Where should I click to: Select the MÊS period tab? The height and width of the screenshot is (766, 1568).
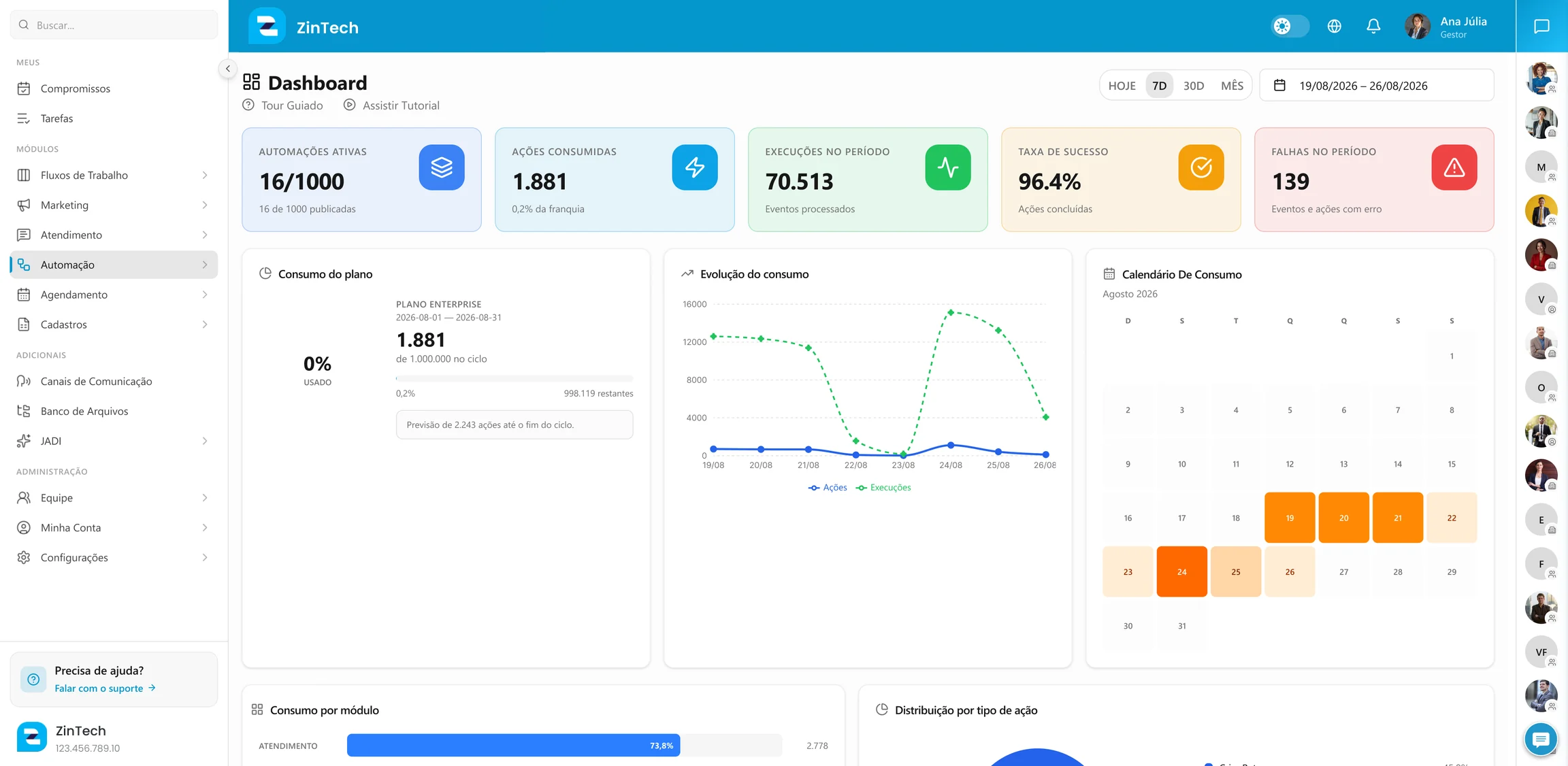[1232, 86]
